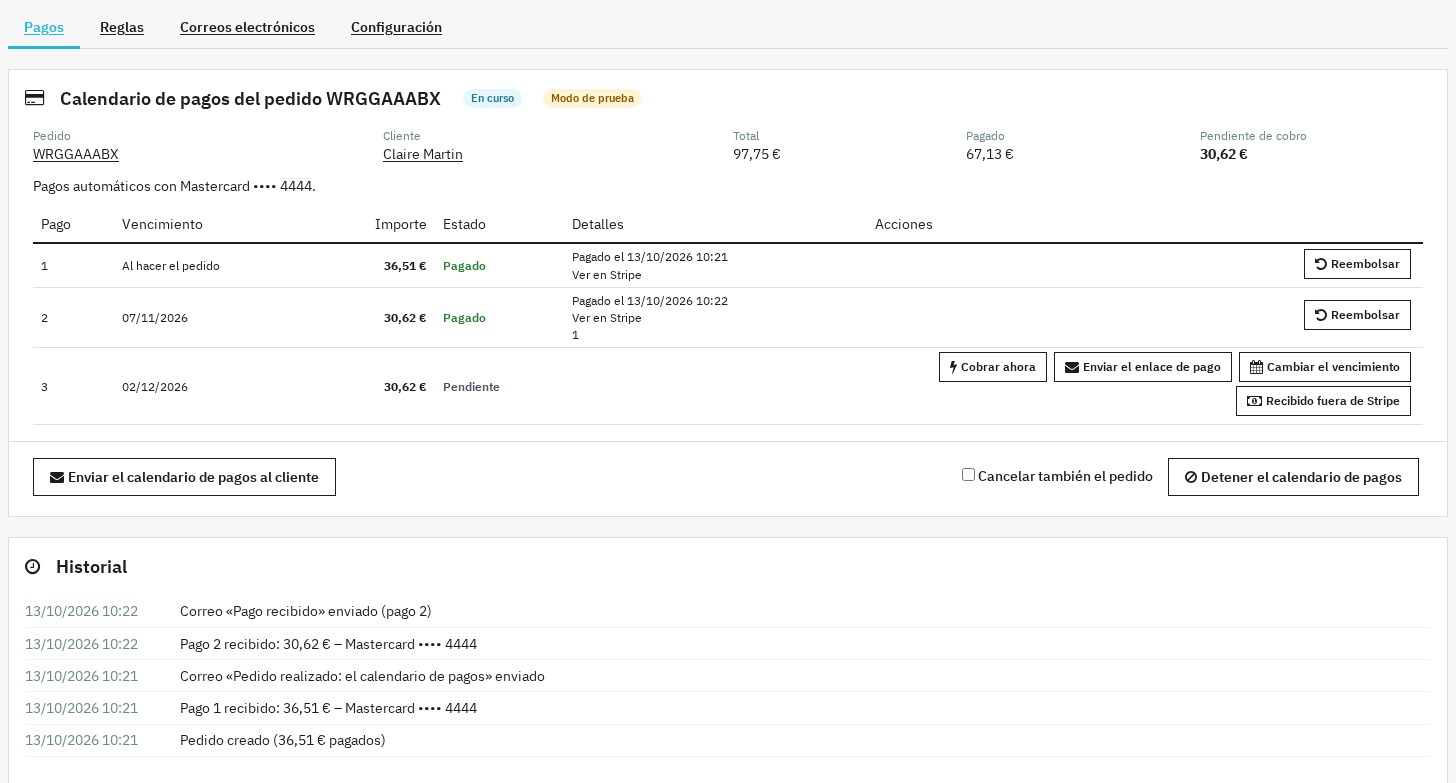This screenshot has width=1456, height=783.
Task: Click the Acciones column header
Action: click(904, 224)
